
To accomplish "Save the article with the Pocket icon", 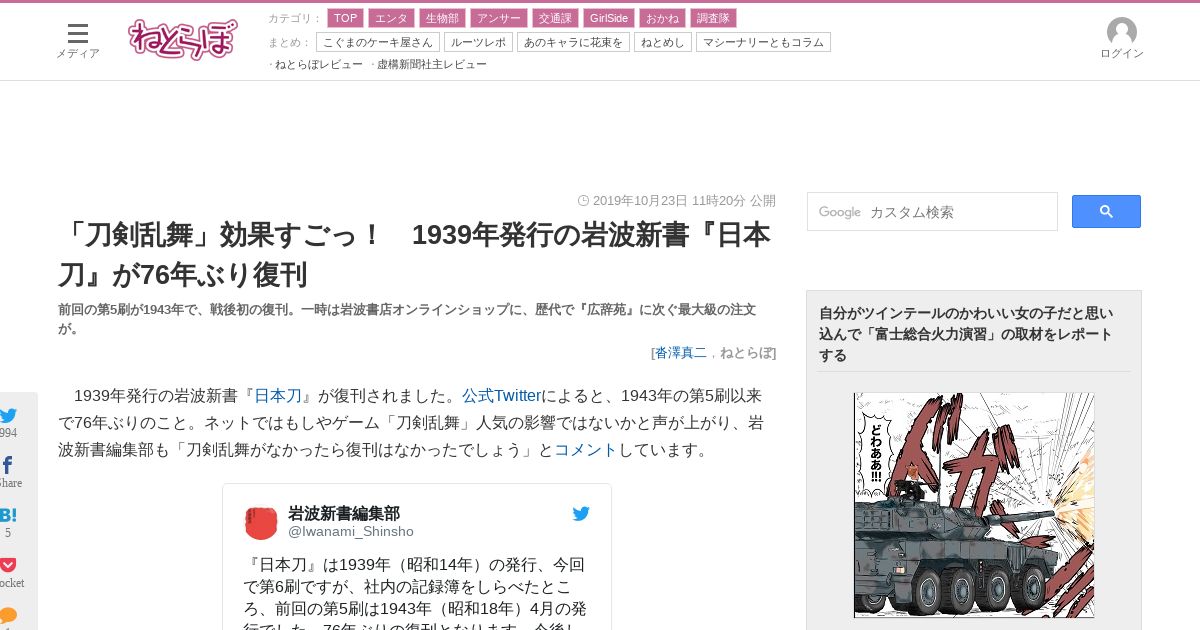I will click(x=8, y=565).
